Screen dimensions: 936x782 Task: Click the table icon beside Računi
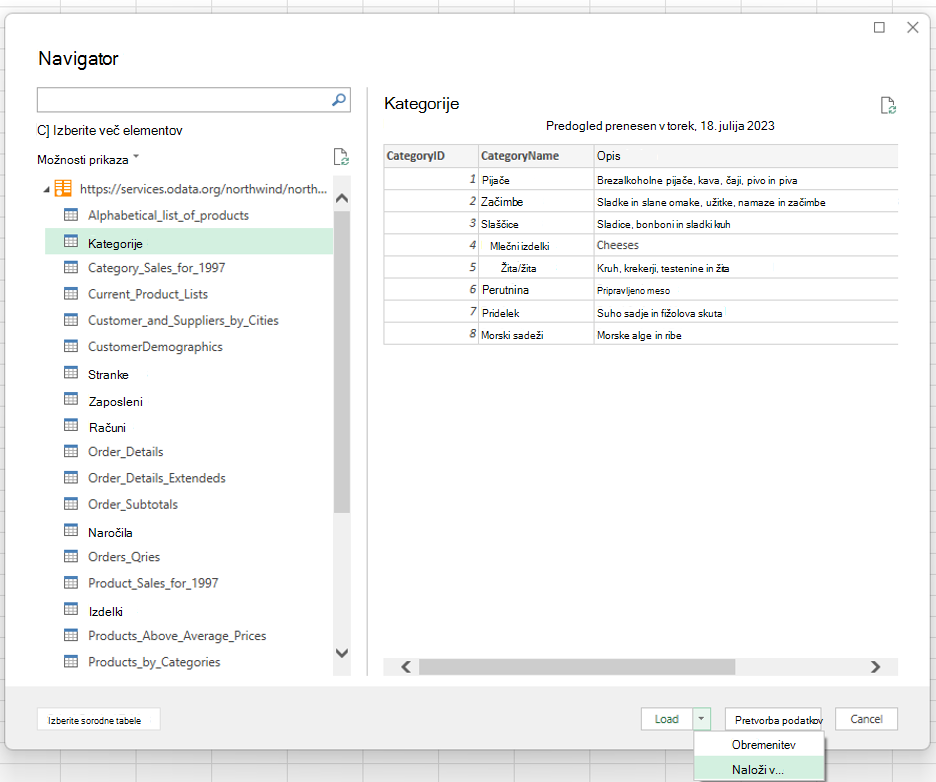coord(71,425)
